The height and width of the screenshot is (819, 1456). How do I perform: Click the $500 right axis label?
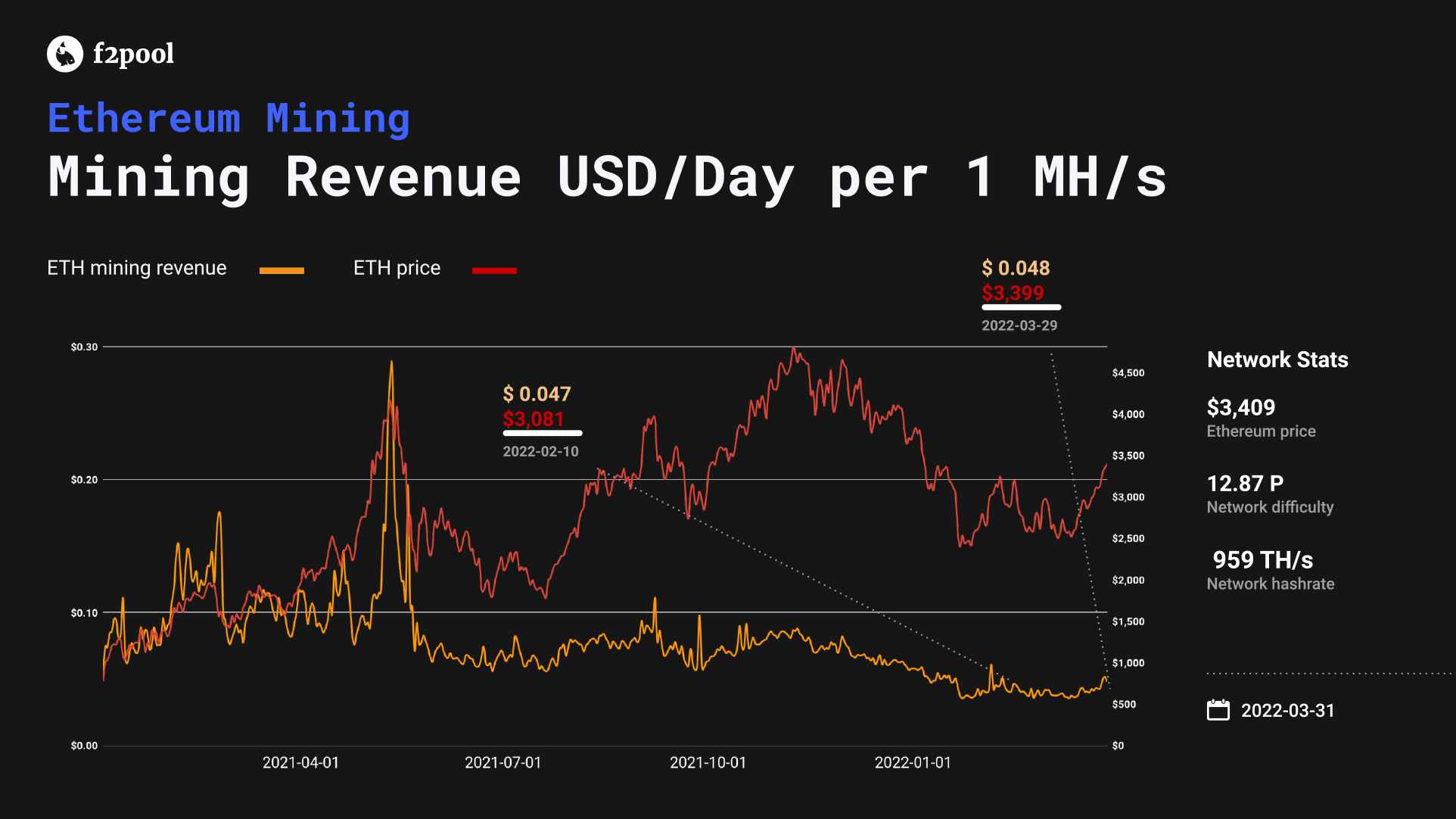click(1124, 705)
